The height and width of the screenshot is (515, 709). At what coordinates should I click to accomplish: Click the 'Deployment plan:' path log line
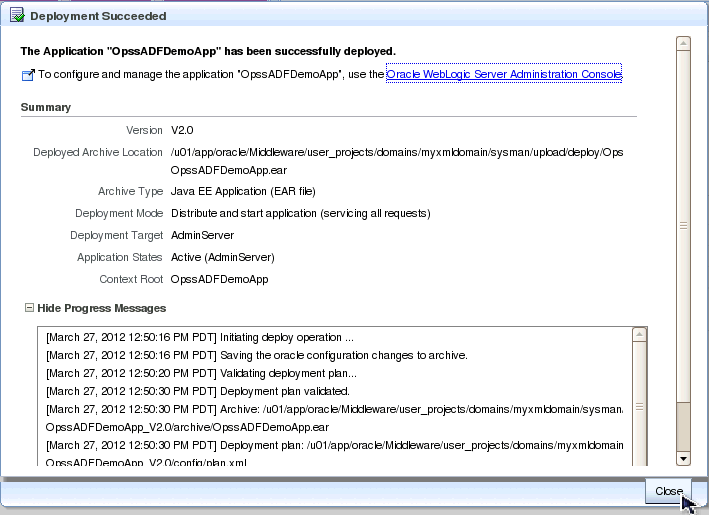[335, 445]
